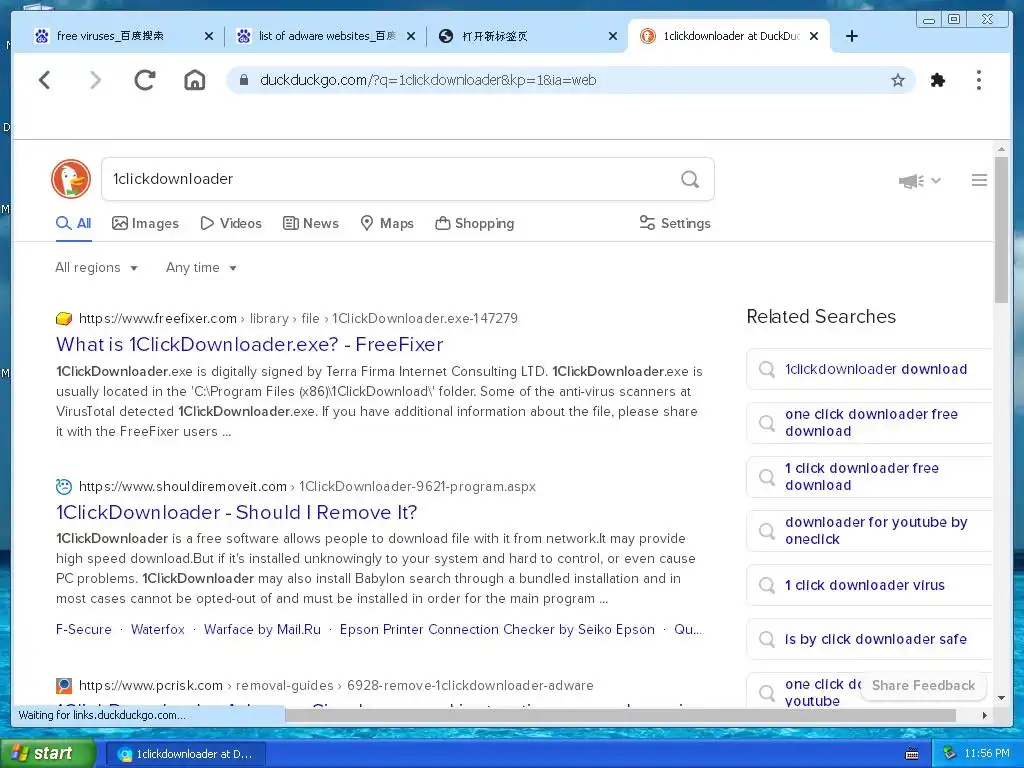Click the pcrisk.com result URL
This screenshot has width=1024, height=768.
pos(336,685)
